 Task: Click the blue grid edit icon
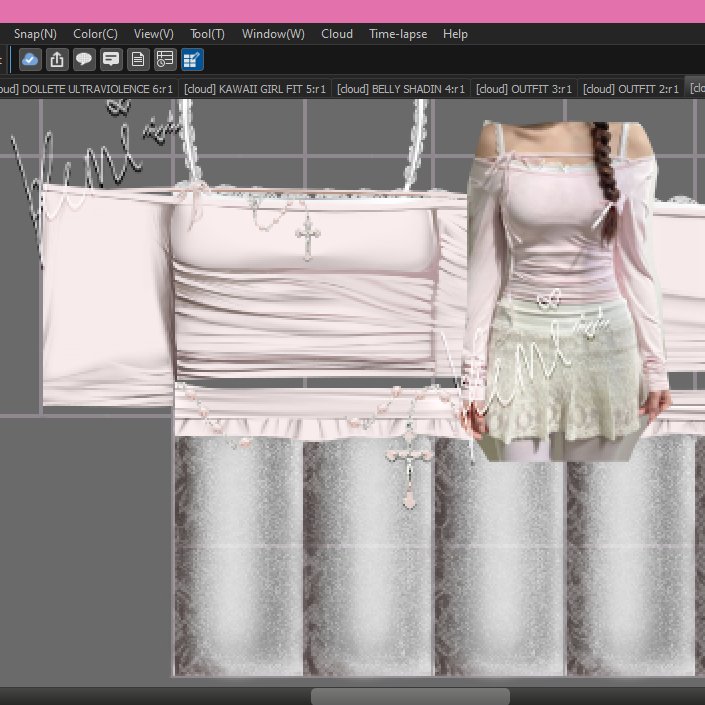(192, 60)
